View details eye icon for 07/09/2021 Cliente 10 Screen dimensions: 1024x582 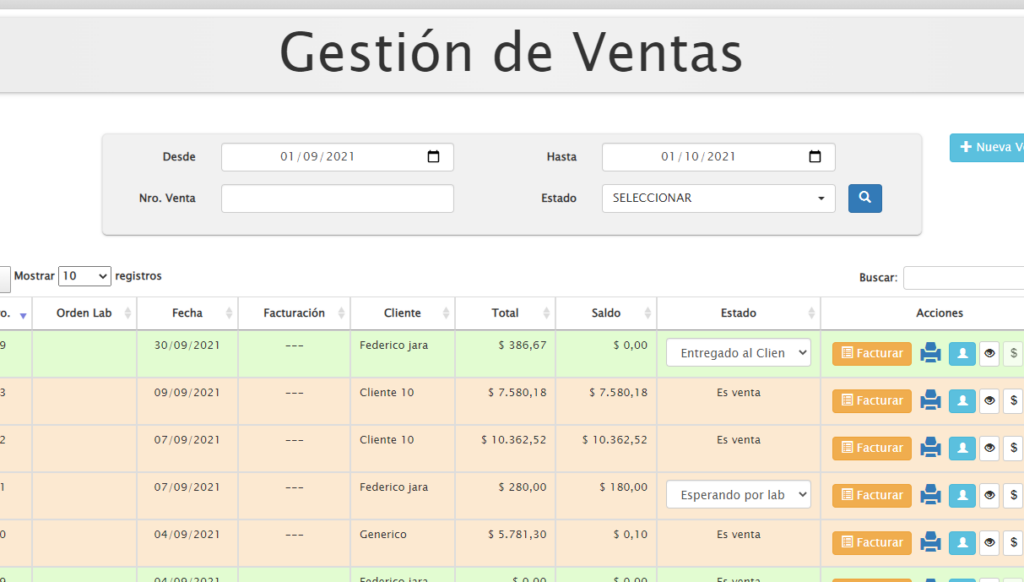(989, 448)
